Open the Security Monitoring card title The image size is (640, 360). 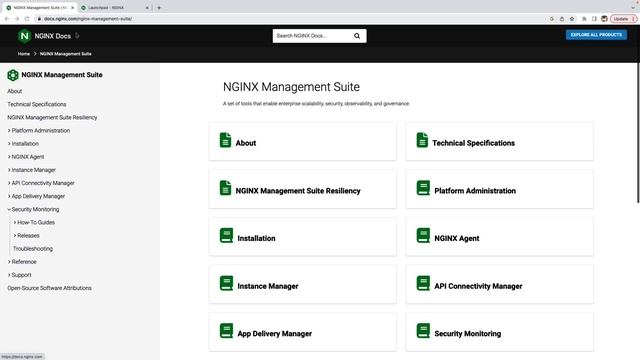(x=468, y=334)
